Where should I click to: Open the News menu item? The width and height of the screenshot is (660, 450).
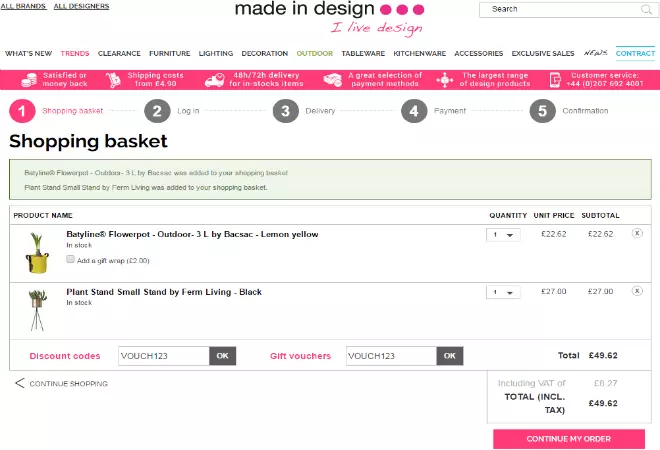pos(595,53)
